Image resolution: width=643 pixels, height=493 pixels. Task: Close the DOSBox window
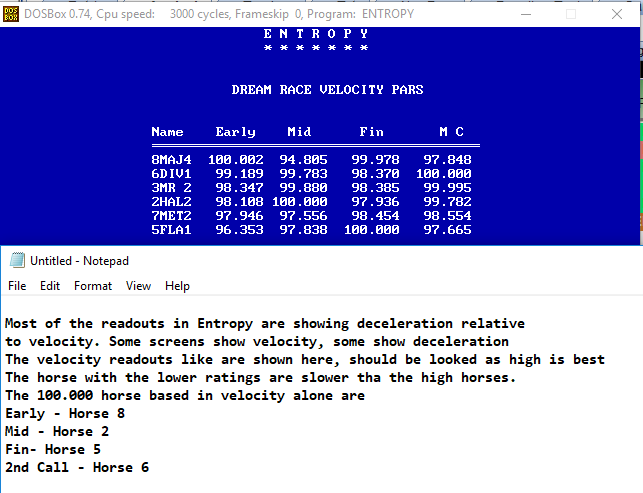point(617,14)
